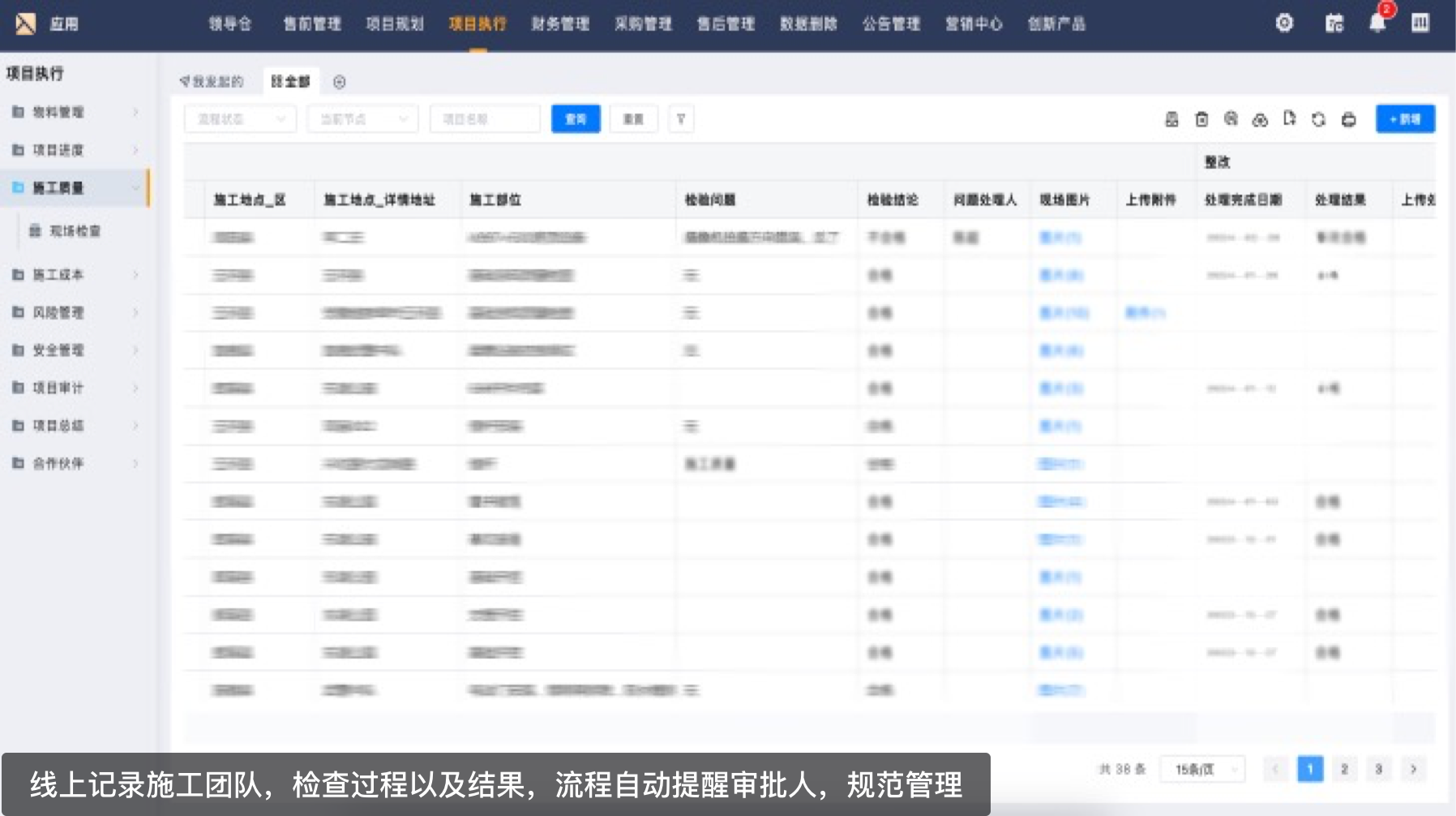
Task: Click the file export icon in toolbar
Action: coord(1289,119)
